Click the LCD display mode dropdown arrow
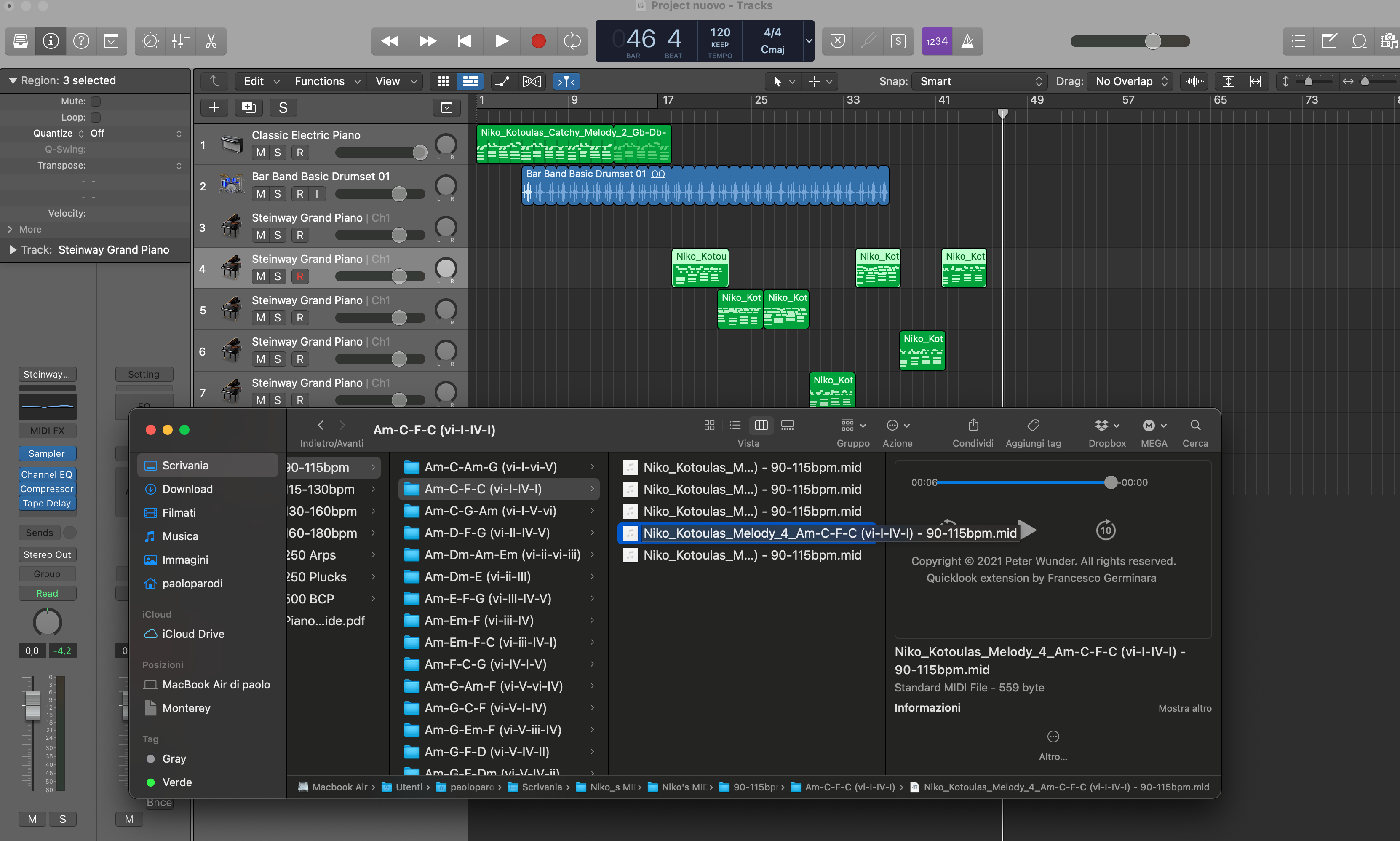 (809, 41)
